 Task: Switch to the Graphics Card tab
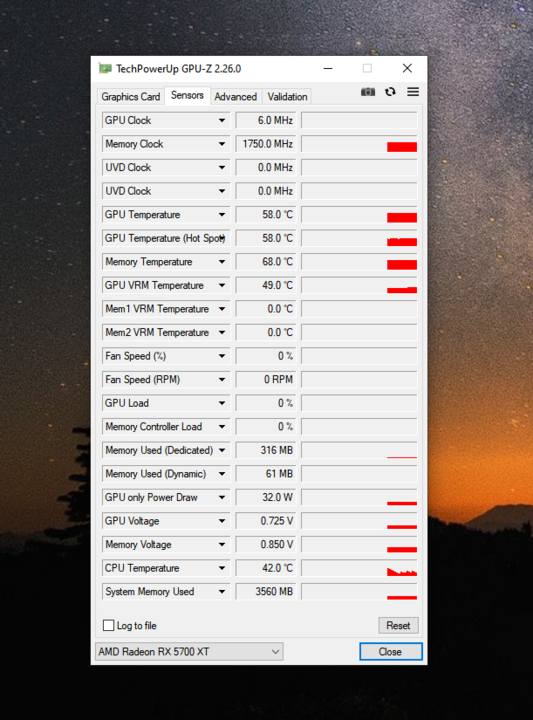click(x=130, y=96)
